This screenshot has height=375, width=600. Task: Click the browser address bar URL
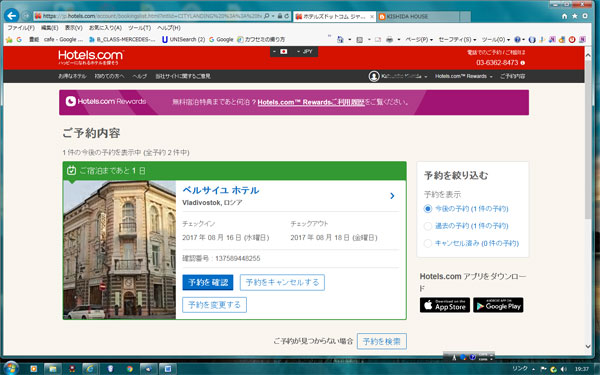pyautogui.click(x=153, y=16)
